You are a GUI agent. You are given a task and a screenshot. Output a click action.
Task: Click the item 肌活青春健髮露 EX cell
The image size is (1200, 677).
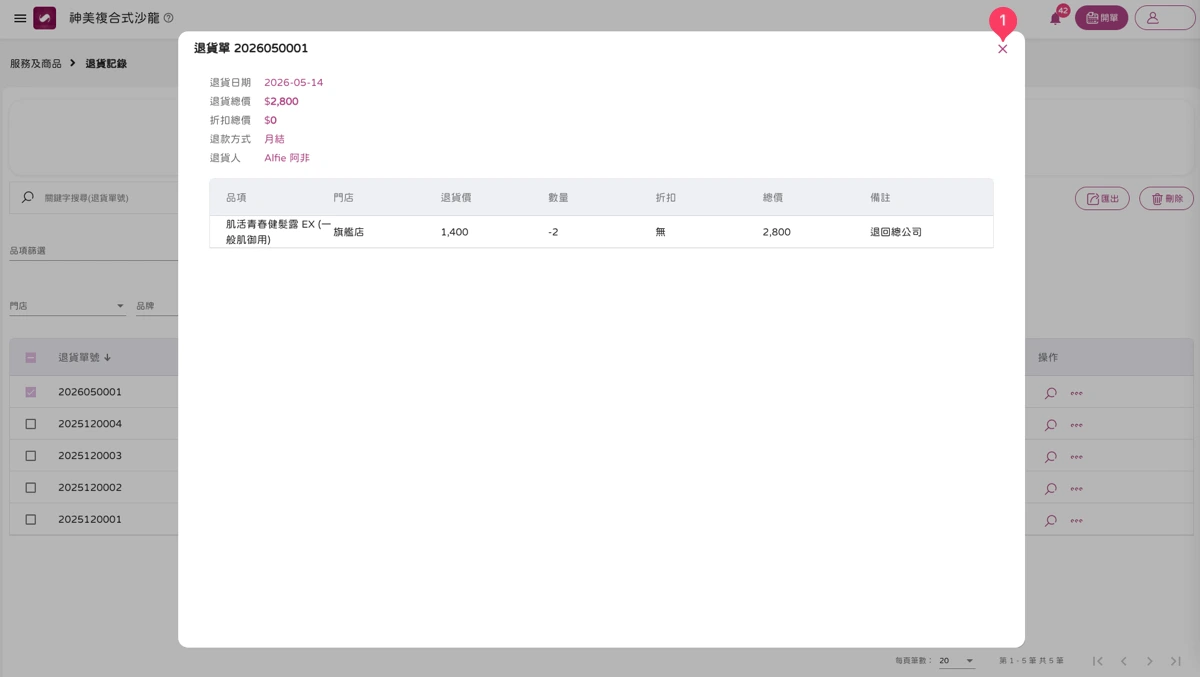(278, 232)
